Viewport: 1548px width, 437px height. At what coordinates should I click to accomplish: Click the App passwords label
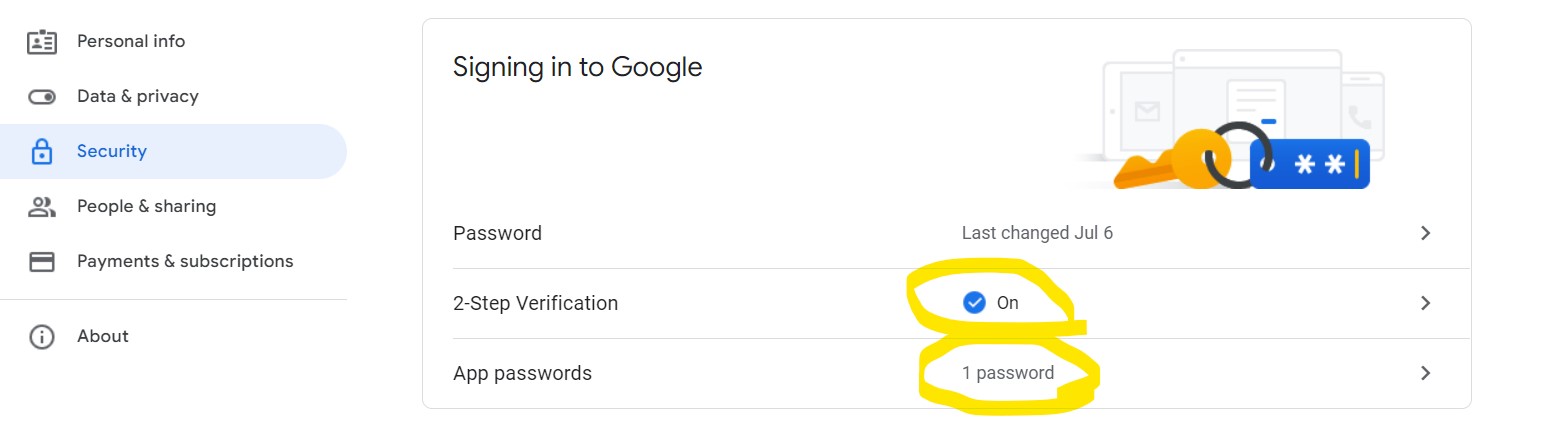[x=522, y=373]
